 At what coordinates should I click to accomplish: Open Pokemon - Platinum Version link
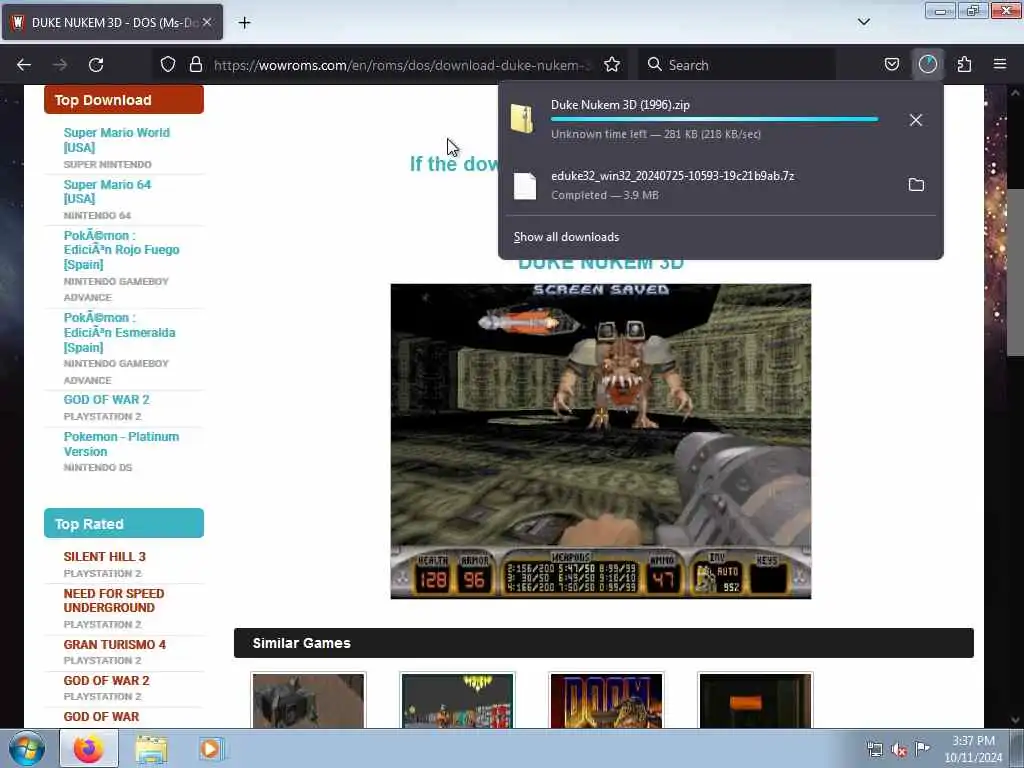[x=121, y=444]
